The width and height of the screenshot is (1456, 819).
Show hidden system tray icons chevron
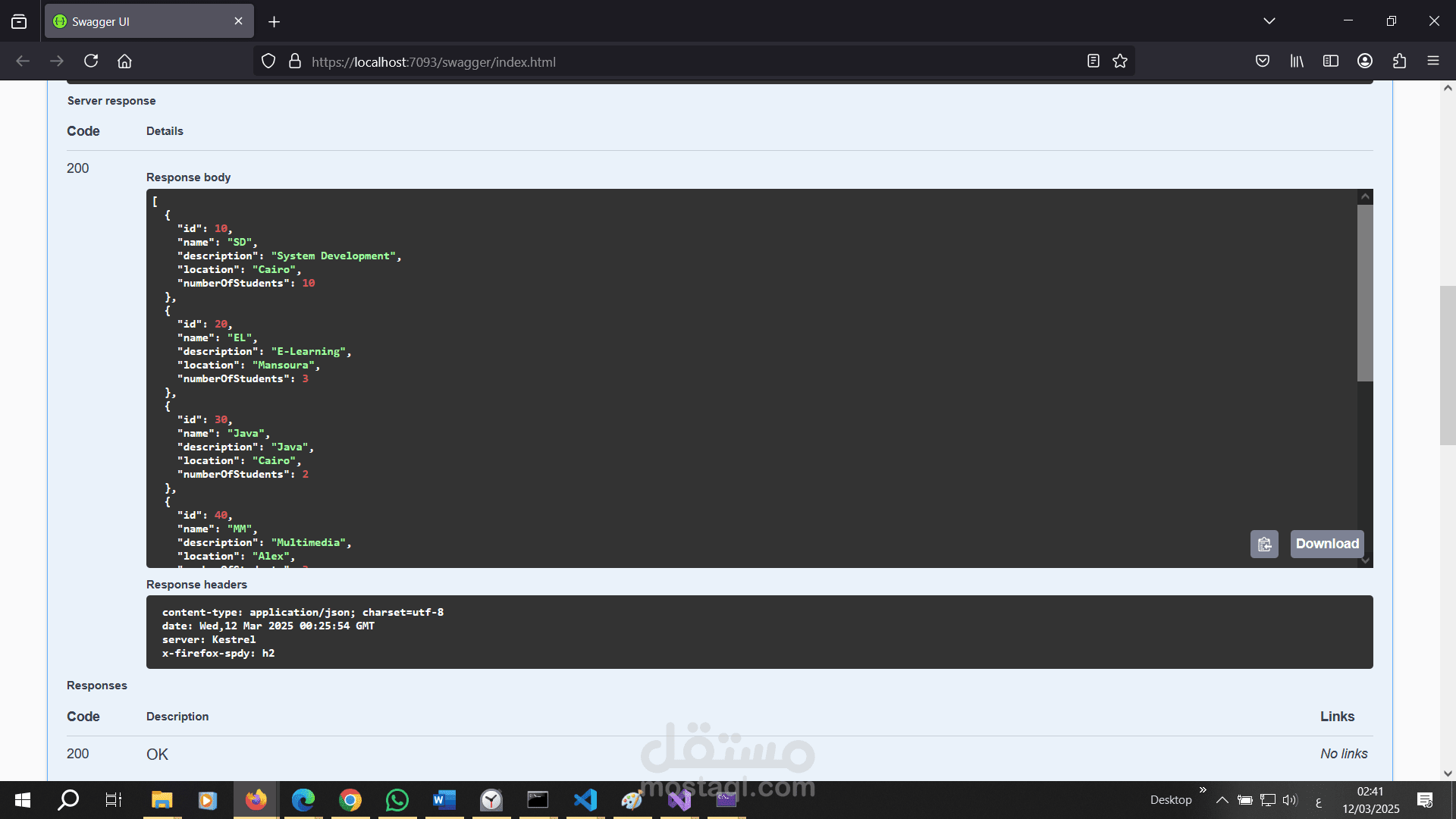[x=1222, y=800]
